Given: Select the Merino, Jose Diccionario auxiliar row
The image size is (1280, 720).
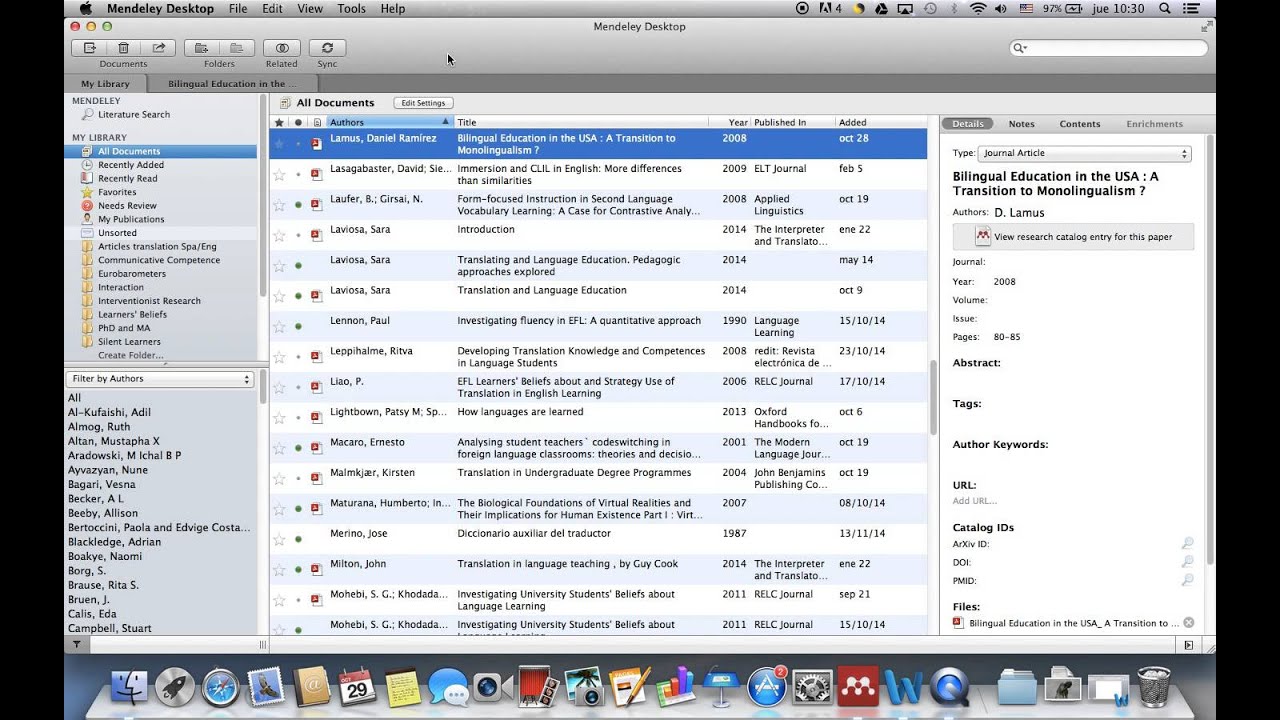Looking at the screenshot, I should tap(598, 539).
